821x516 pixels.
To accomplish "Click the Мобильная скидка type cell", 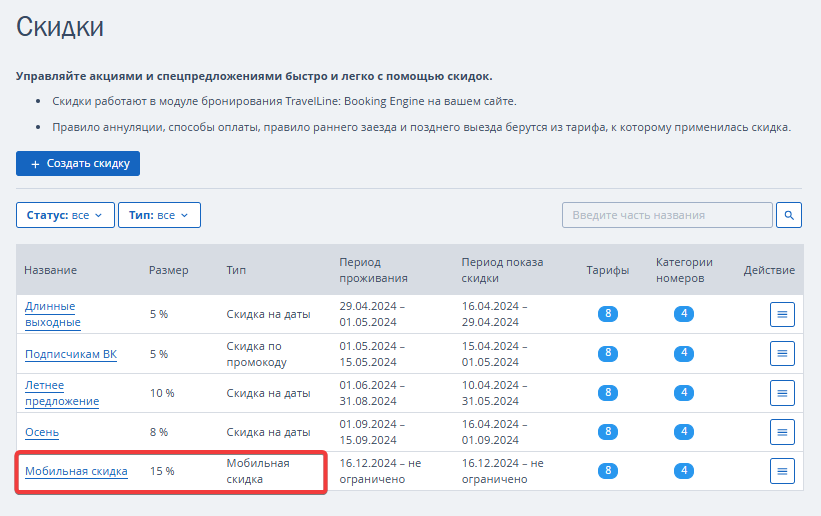I will pos(258,471).
